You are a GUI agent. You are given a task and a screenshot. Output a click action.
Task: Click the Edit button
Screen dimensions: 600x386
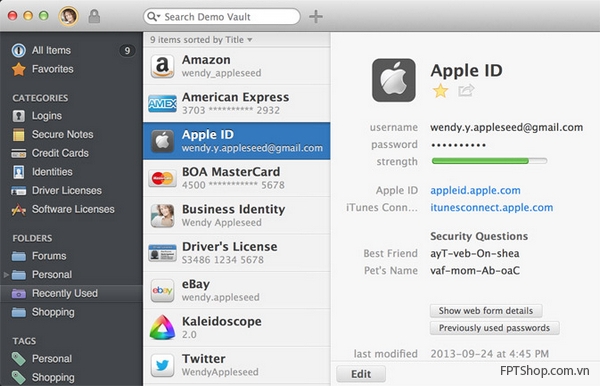point(361,374)
